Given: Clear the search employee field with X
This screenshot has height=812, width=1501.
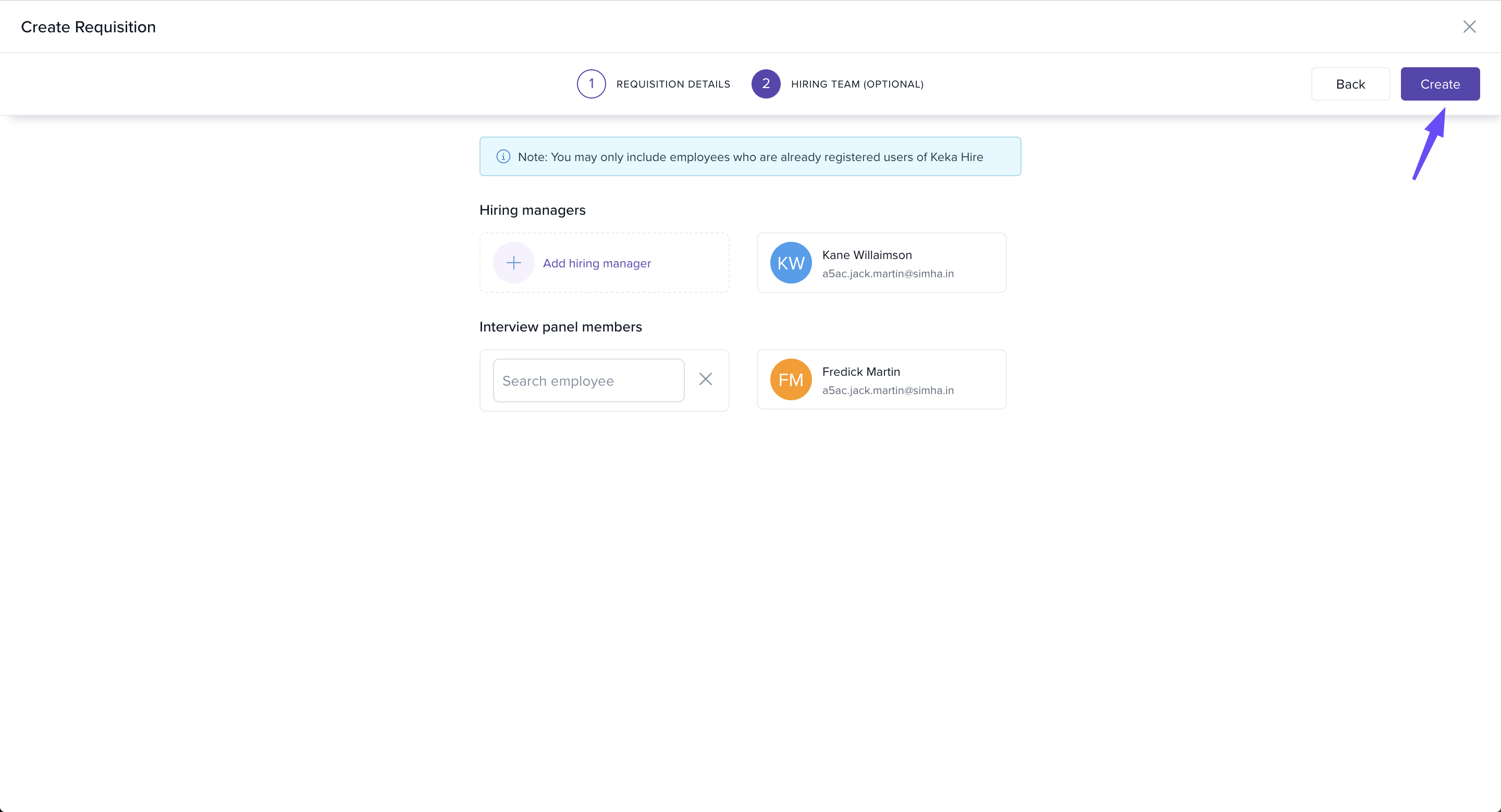Looking at the screenshot, I should click(705, 379).
